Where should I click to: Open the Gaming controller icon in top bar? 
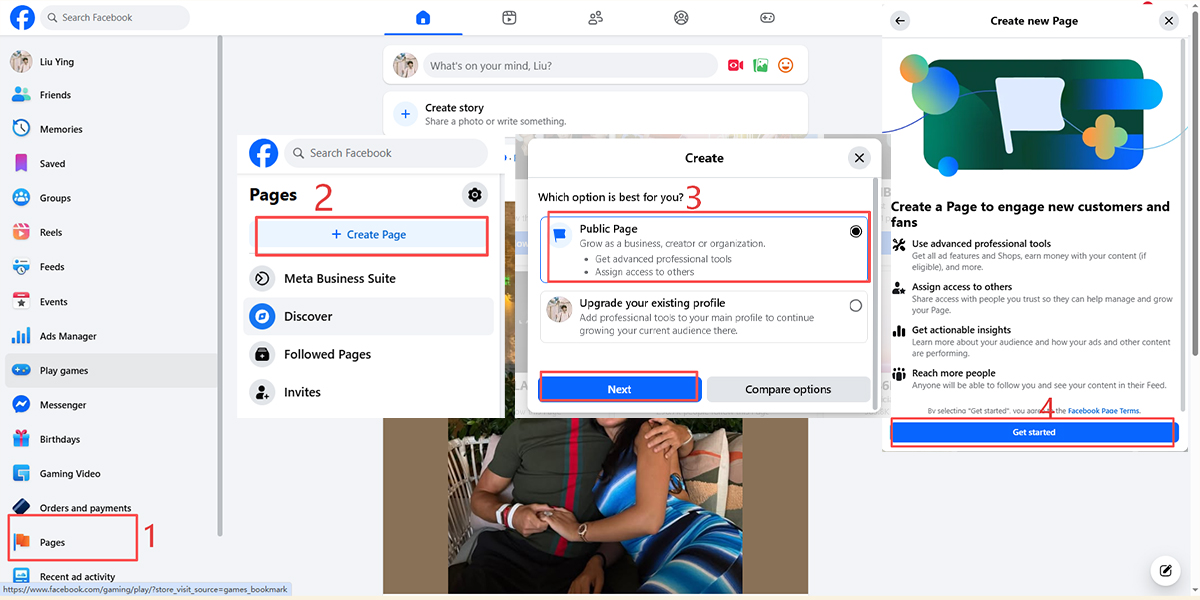pos(767,17)
